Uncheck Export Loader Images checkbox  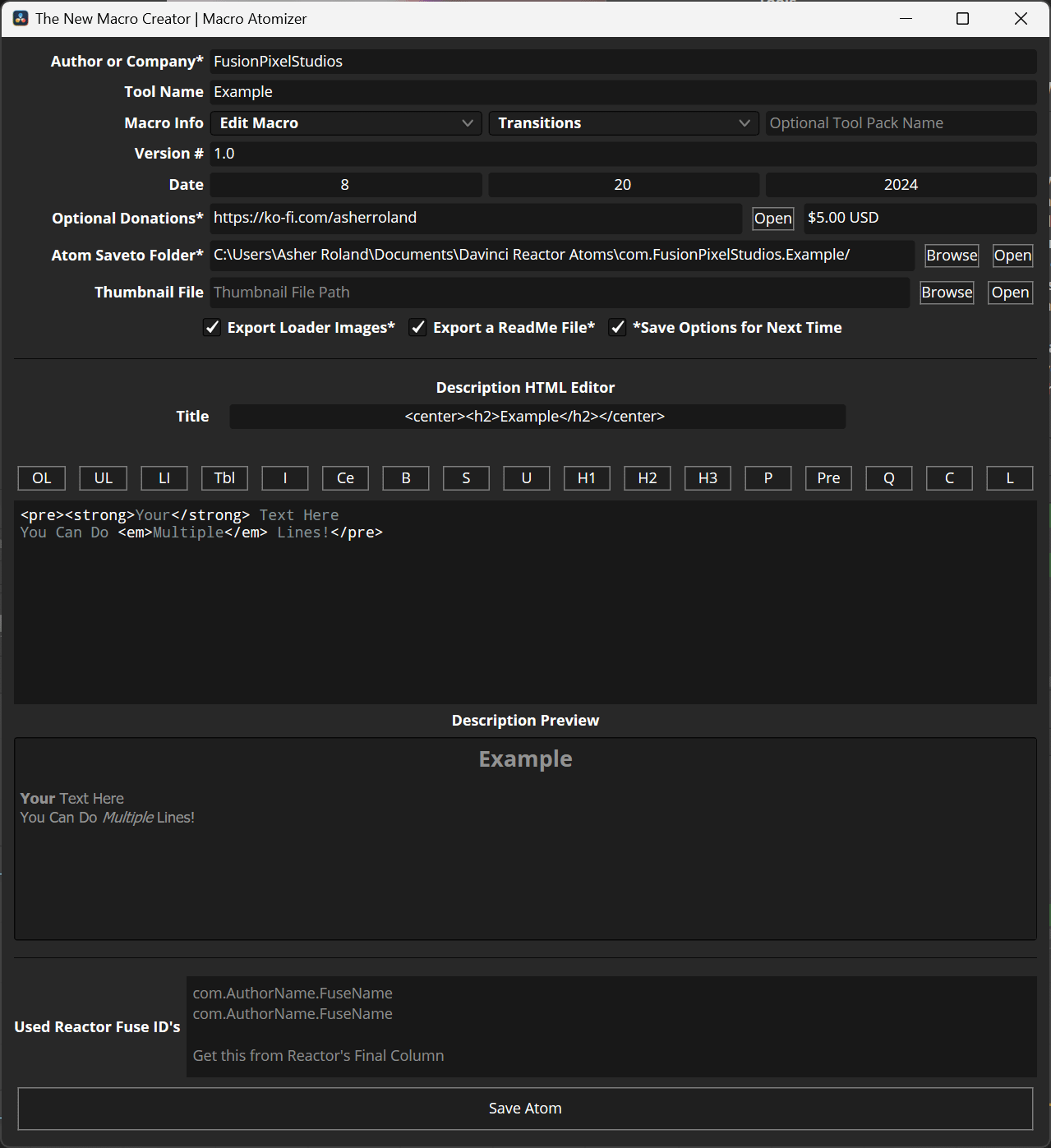pyautogui.click(x=213, y=328)
